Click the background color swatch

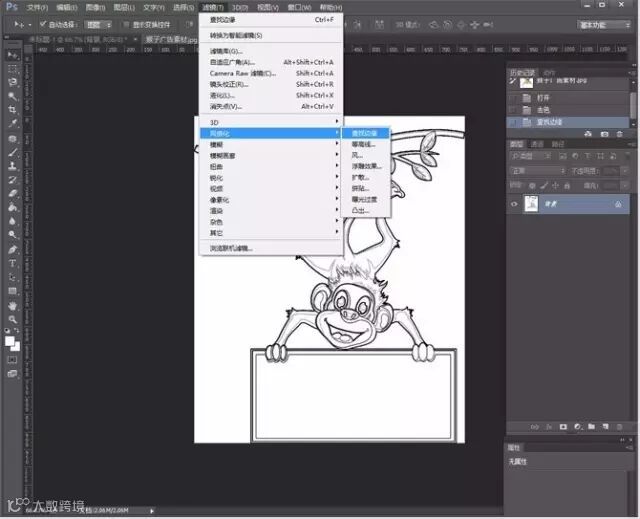(x=16, y=347)
